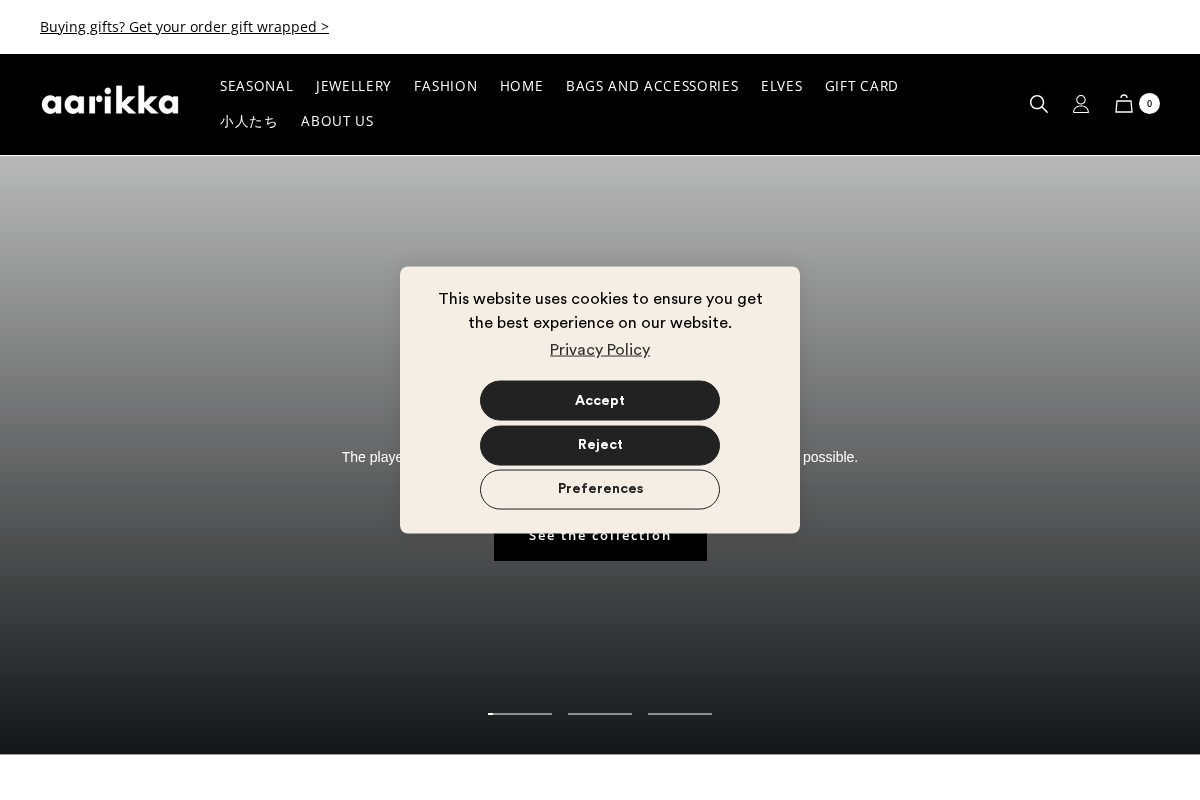Open the Privacy Policy link
Image resolution: width=1200 pixels, height=800 pixels.
click(x=600, y=349)
